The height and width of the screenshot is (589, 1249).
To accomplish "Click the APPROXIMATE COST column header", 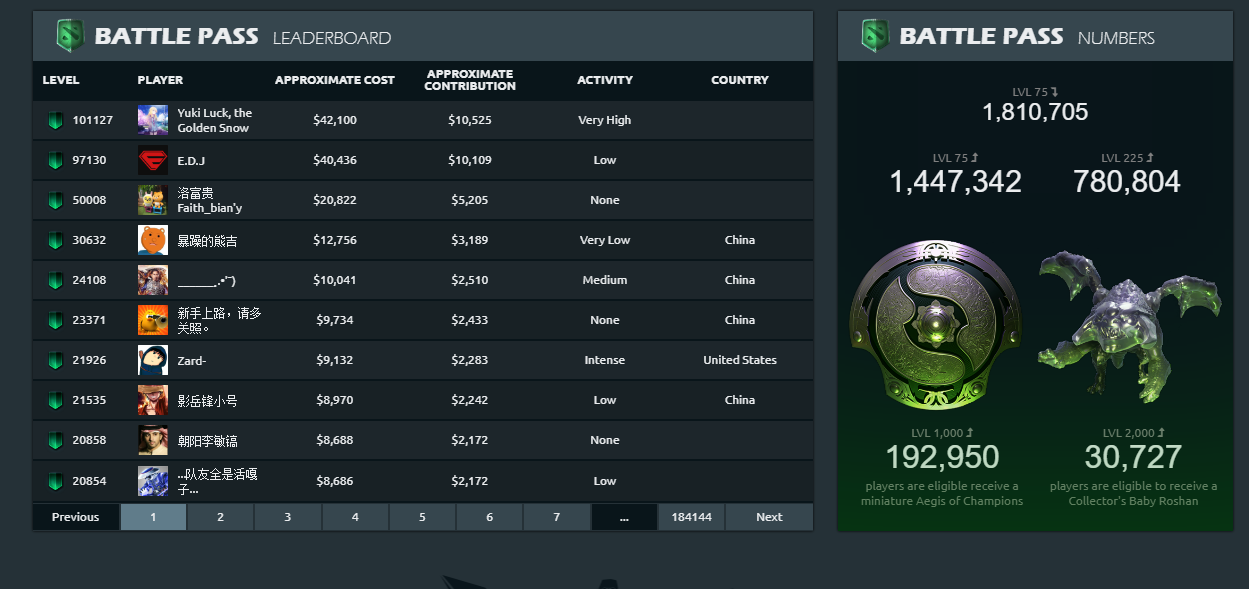I will point(335,80).
